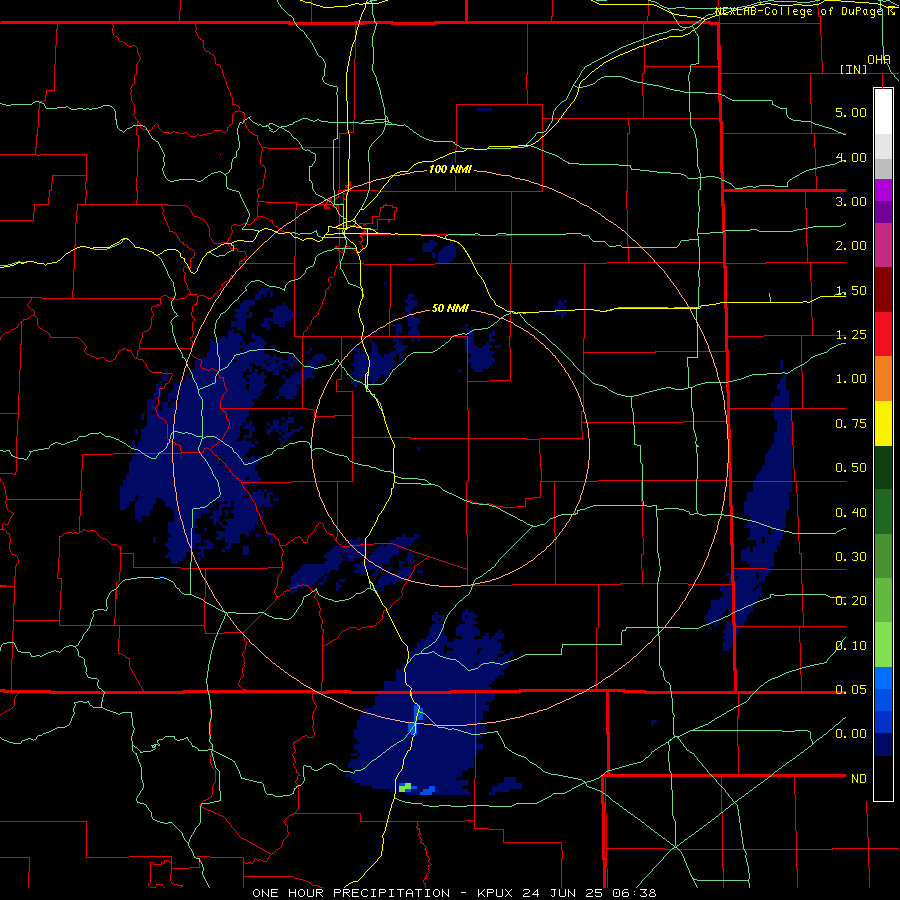Select the 1.00 legend value
The width and height of the screenshot is (900, 900).
851,379
